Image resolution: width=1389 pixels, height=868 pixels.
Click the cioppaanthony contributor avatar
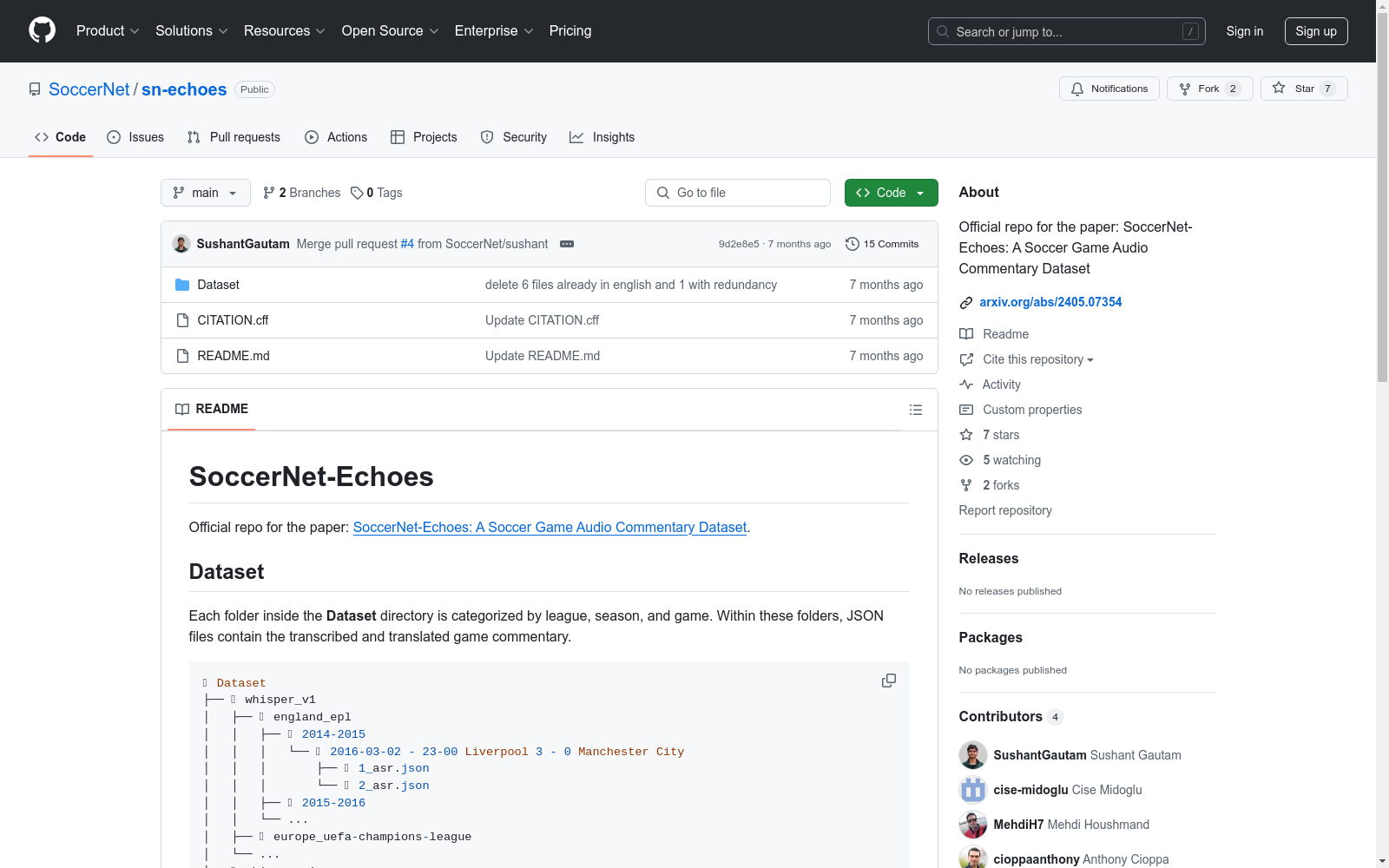pos(973,858)
